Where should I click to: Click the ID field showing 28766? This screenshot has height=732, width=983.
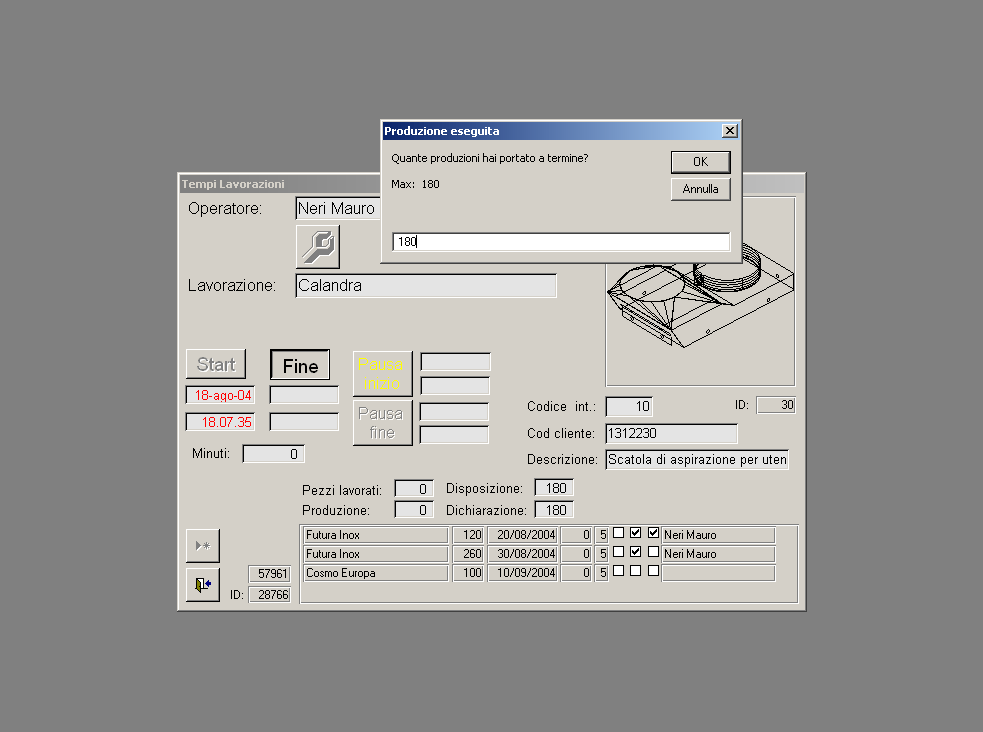click(x=270, y=595)
